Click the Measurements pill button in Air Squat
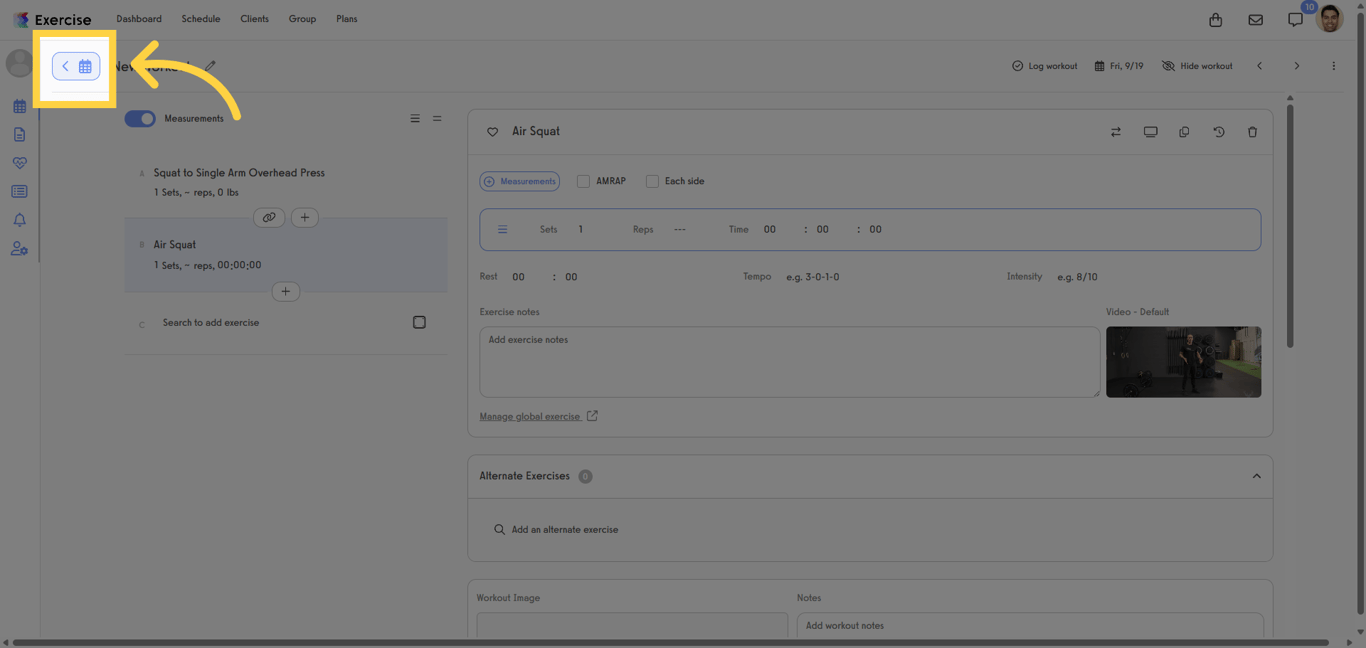 coord(520,181)
